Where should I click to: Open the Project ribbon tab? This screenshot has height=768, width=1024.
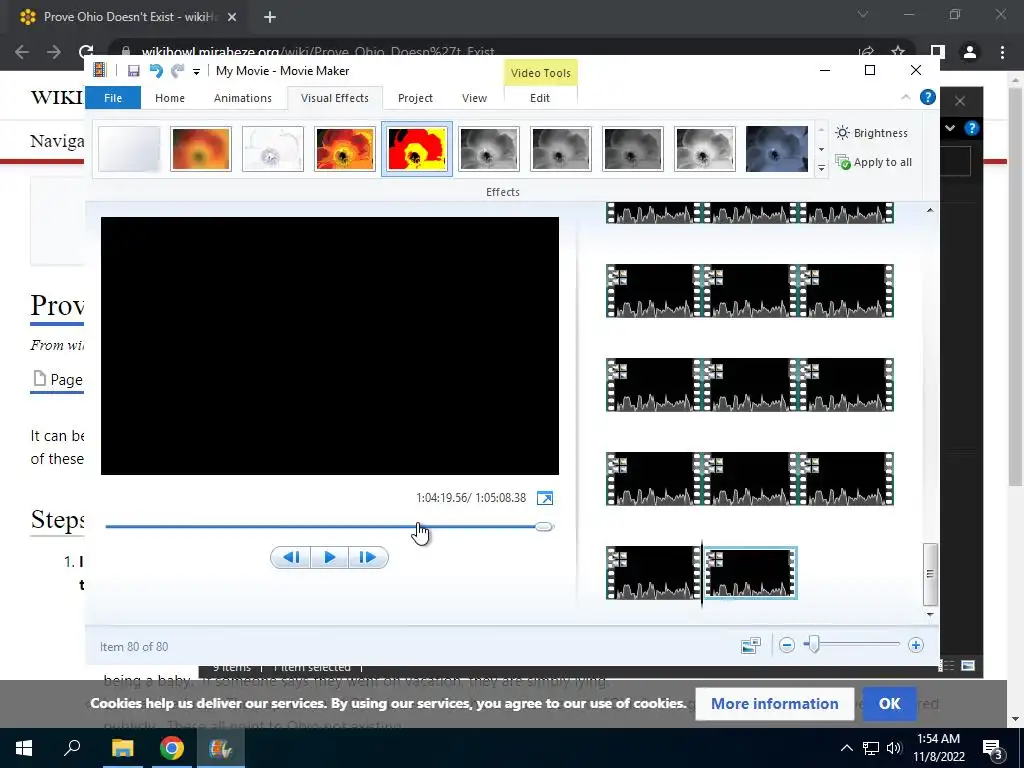pos(415,98)
